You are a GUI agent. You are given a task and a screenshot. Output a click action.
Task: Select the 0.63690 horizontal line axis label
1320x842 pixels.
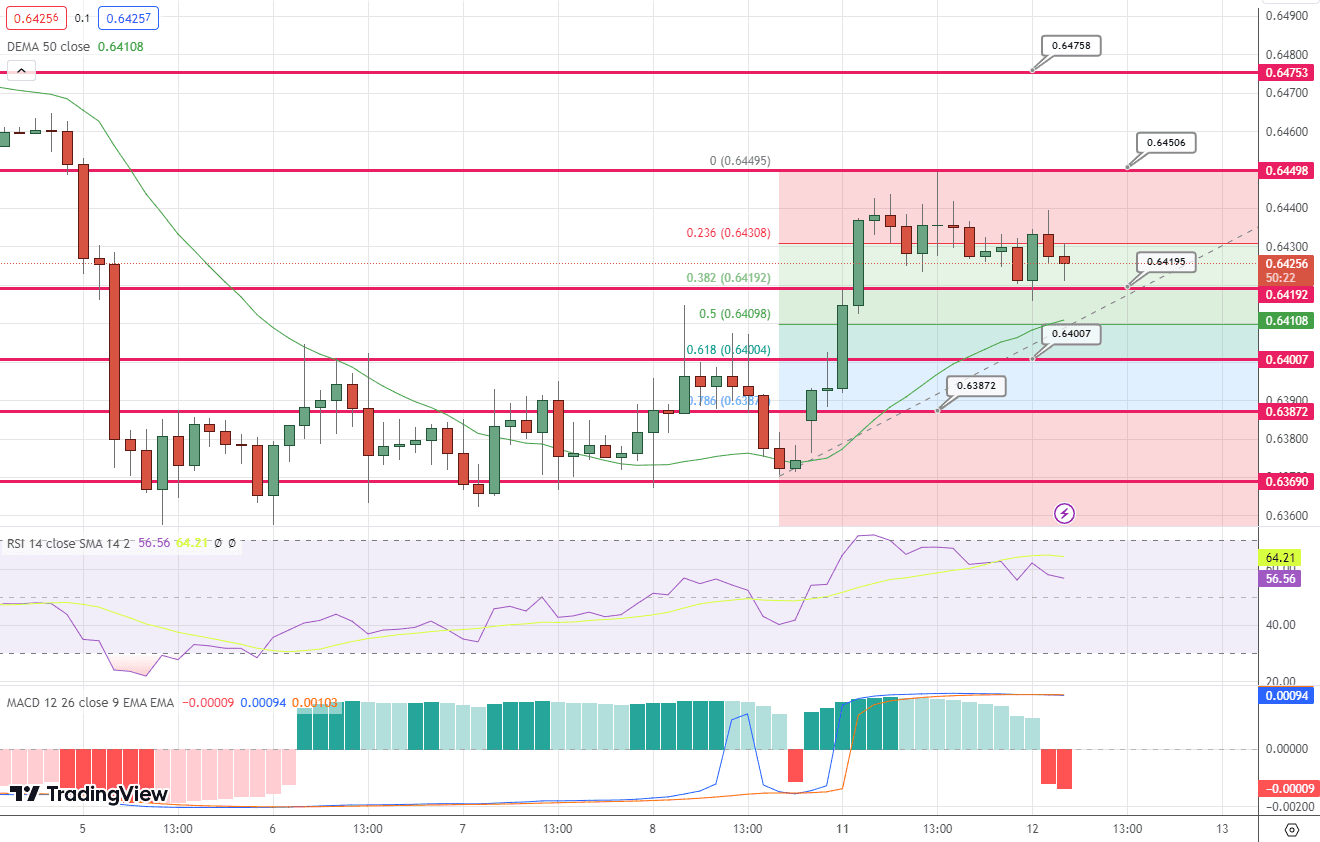[x=1288, y=481]
